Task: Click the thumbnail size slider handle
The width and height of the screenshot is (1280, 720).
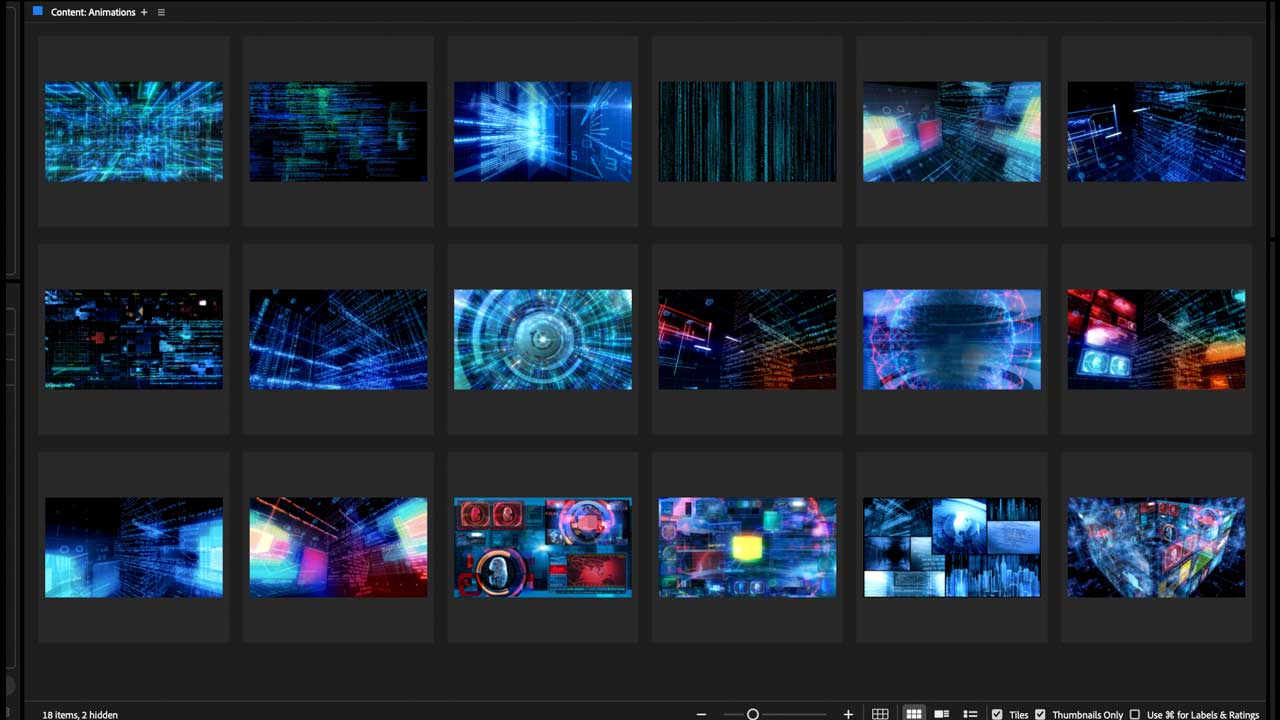Action: tap(753, 714)
